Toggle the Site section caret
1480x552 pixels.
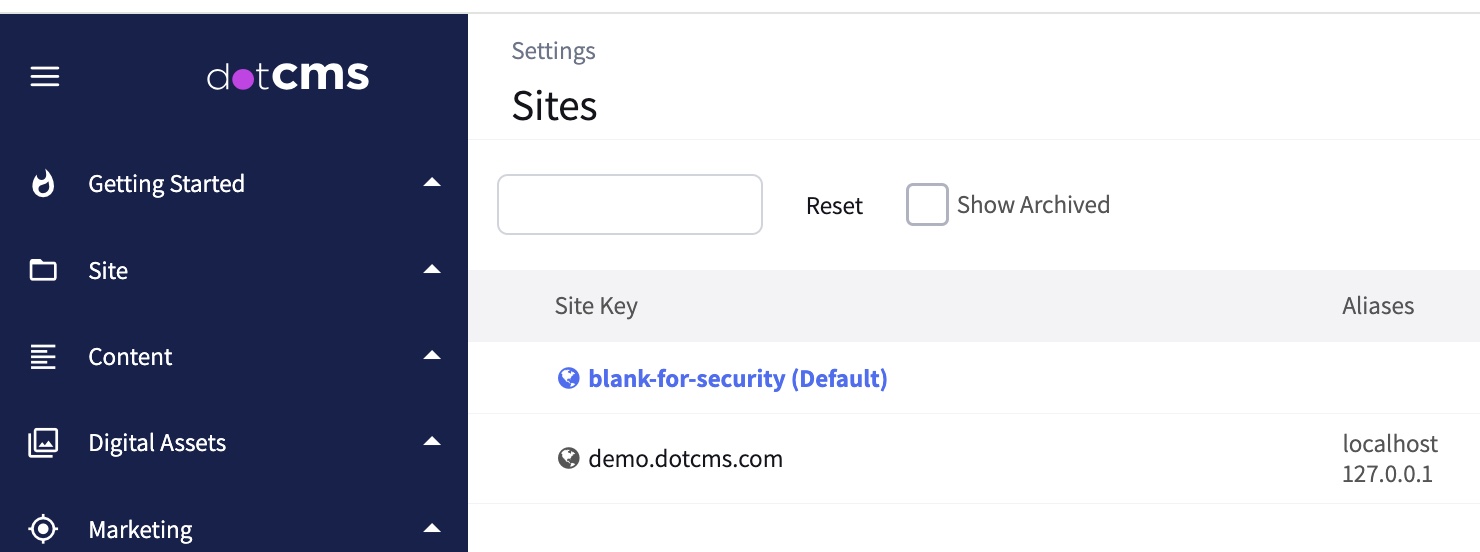click(432, 270)
